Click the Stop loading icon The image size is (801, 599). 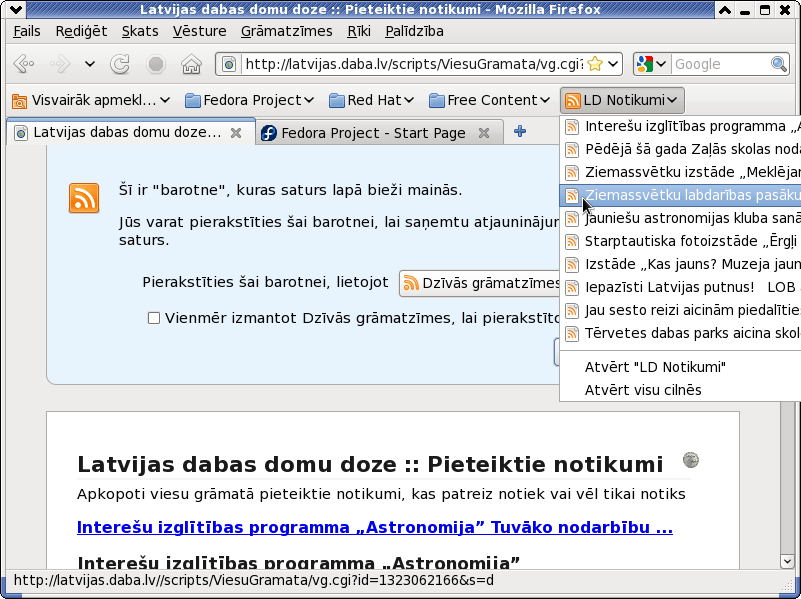click(x=156, y=64)
